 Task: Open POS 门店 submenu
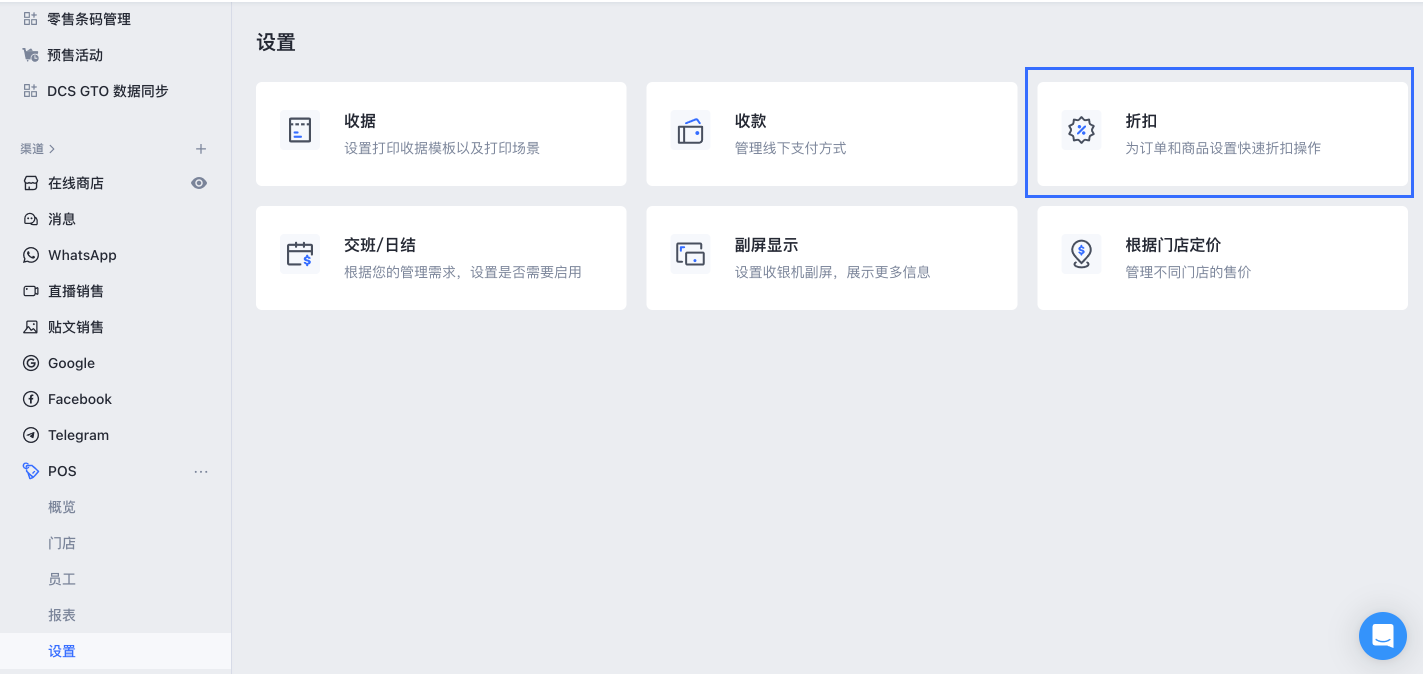point(62,543)
